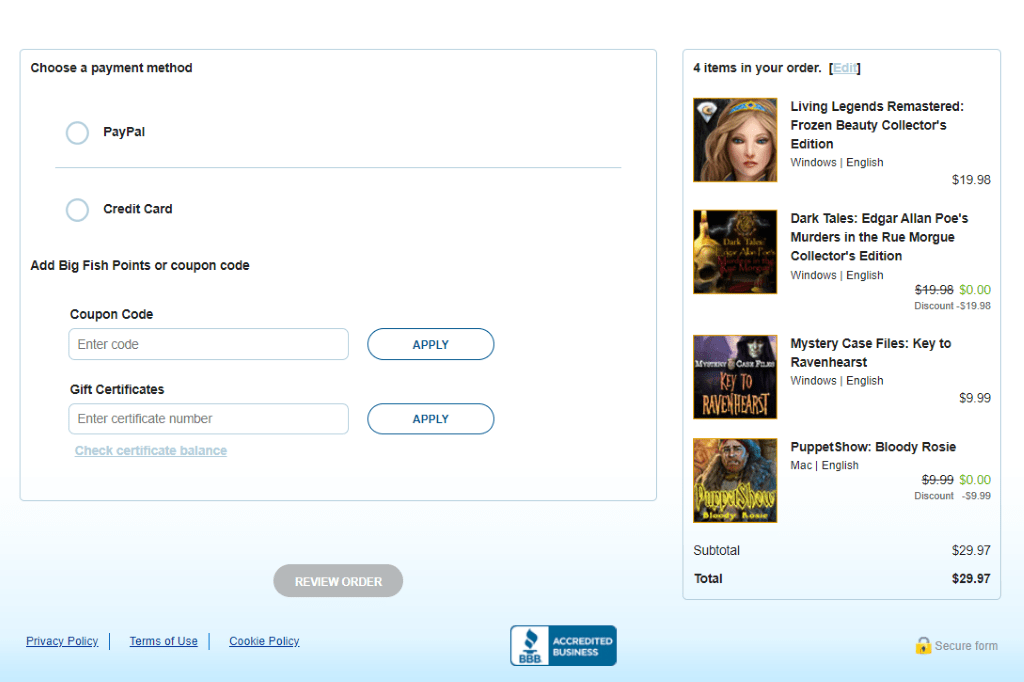Click the Add Big Fish Points heading
1024x682 pixels.
click(140, 265)
